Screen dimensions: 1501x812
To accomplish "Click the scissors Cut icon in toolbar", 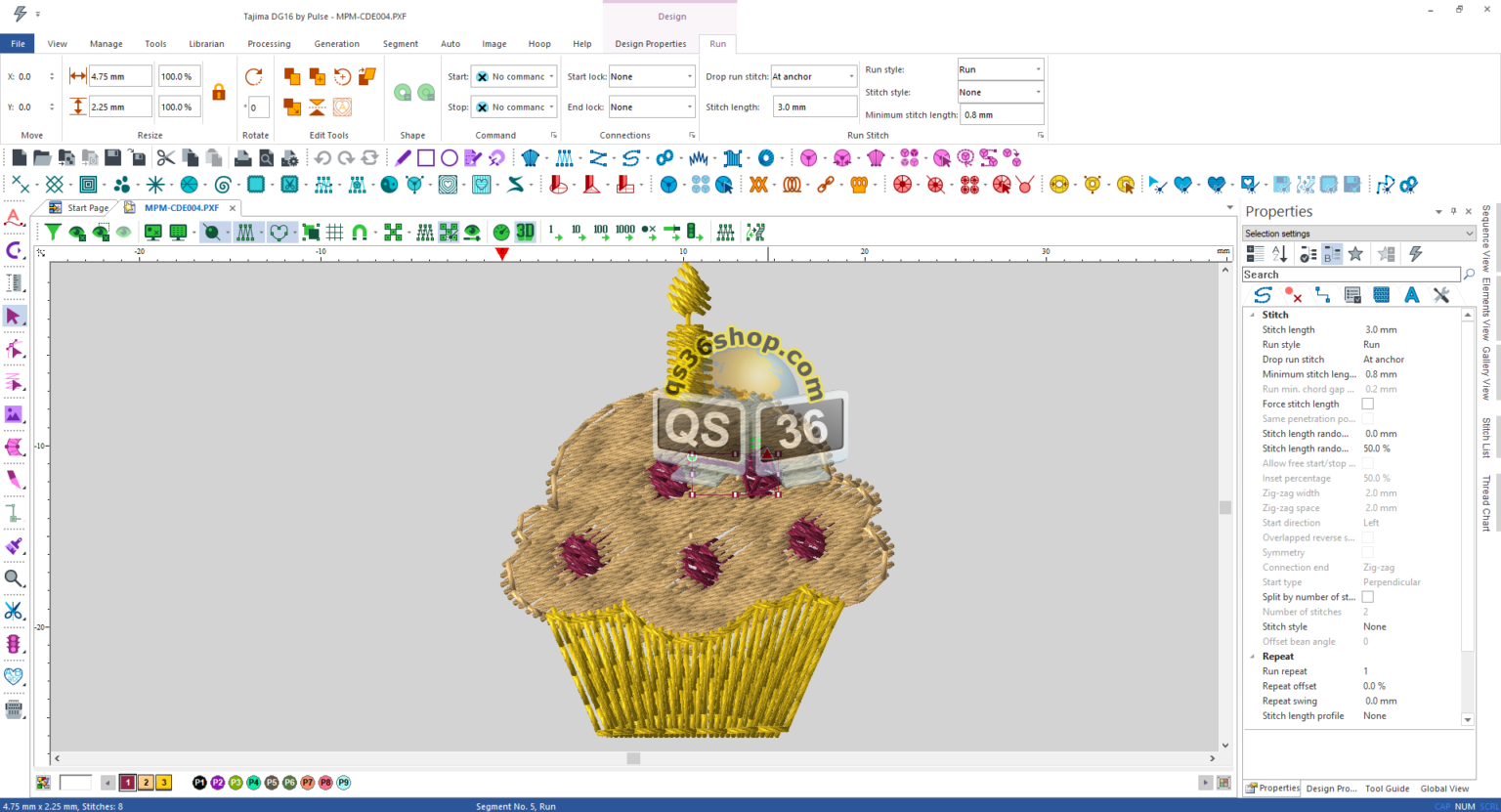I will tap(165, 158).
